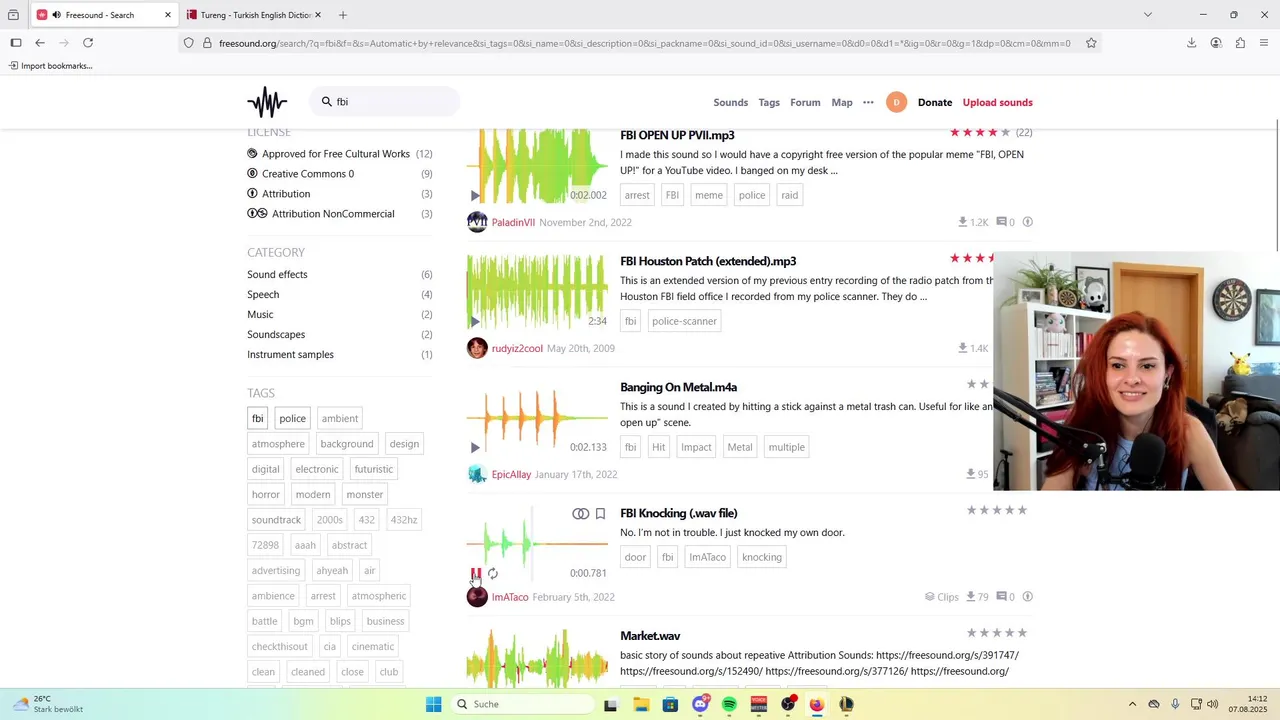This screenshot has height=720, width=1280.
Task: Click download icon on FBI Houston Patch row
Action: [962, 348]
